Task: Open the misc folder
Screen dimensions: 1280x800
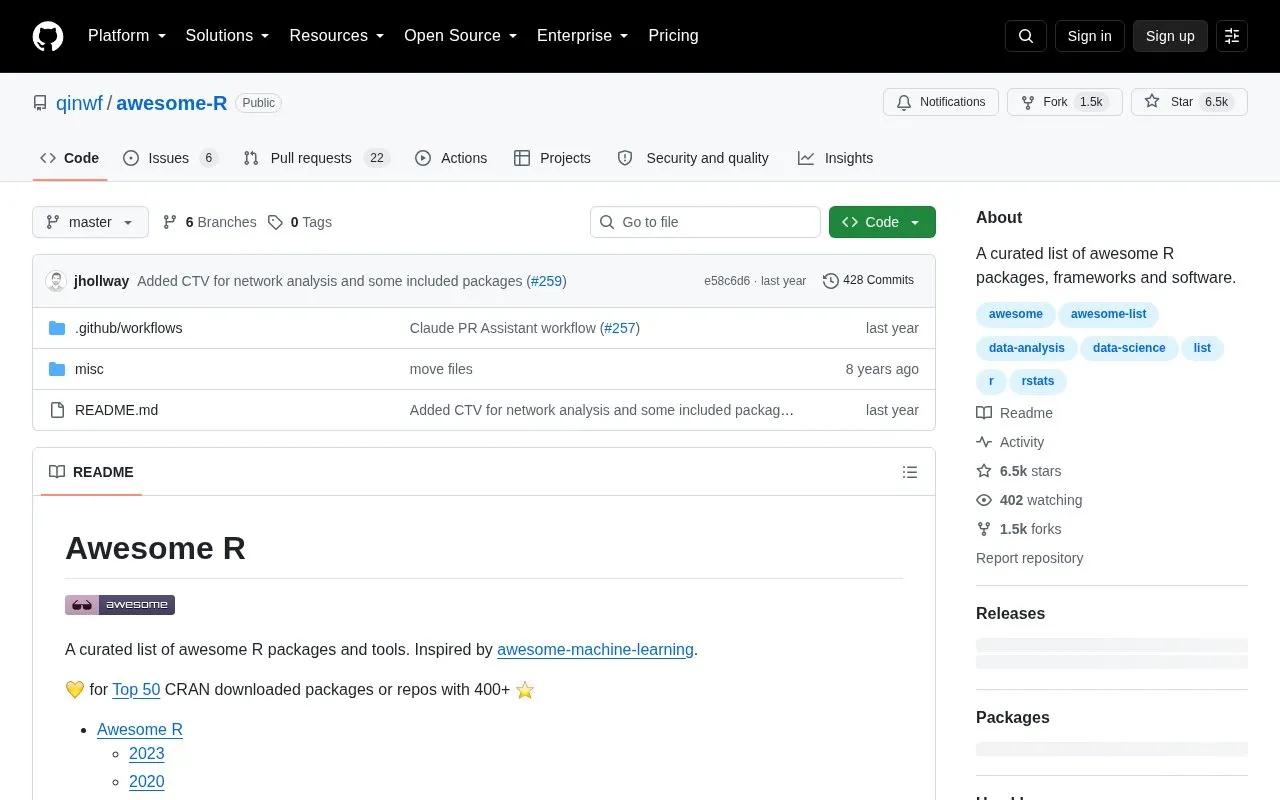Action: tap(89, 369)
